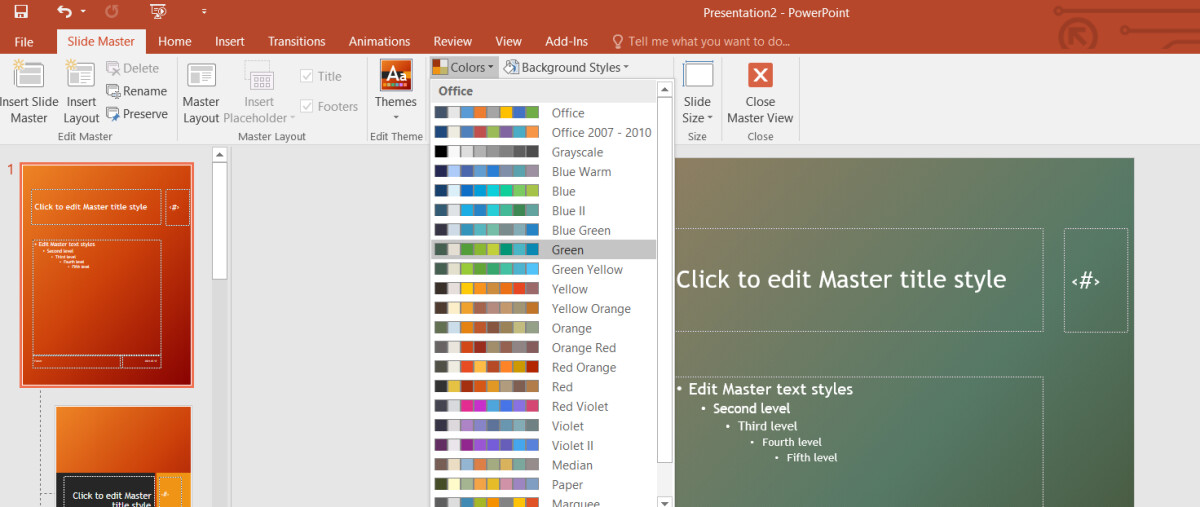Select the Blue Warm color theme

[x=544, y=171]
